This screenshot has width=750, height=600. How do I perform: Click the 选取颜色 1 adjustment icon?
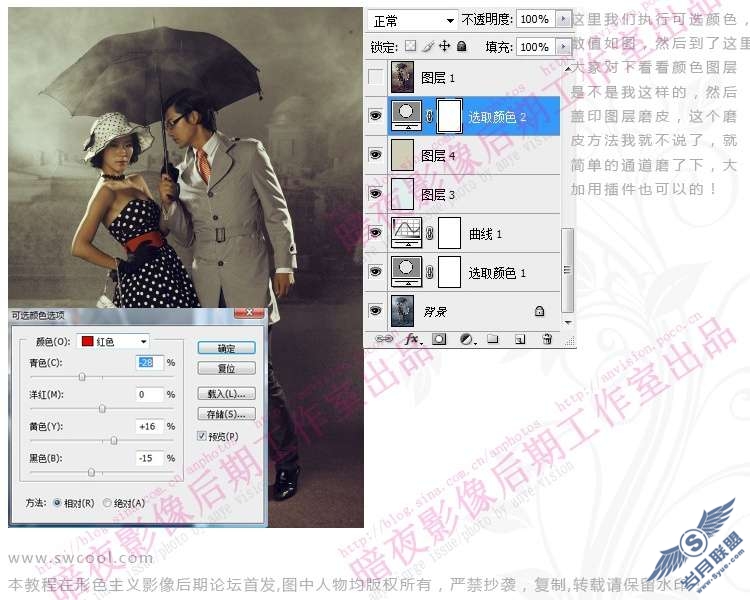[407, 271]
